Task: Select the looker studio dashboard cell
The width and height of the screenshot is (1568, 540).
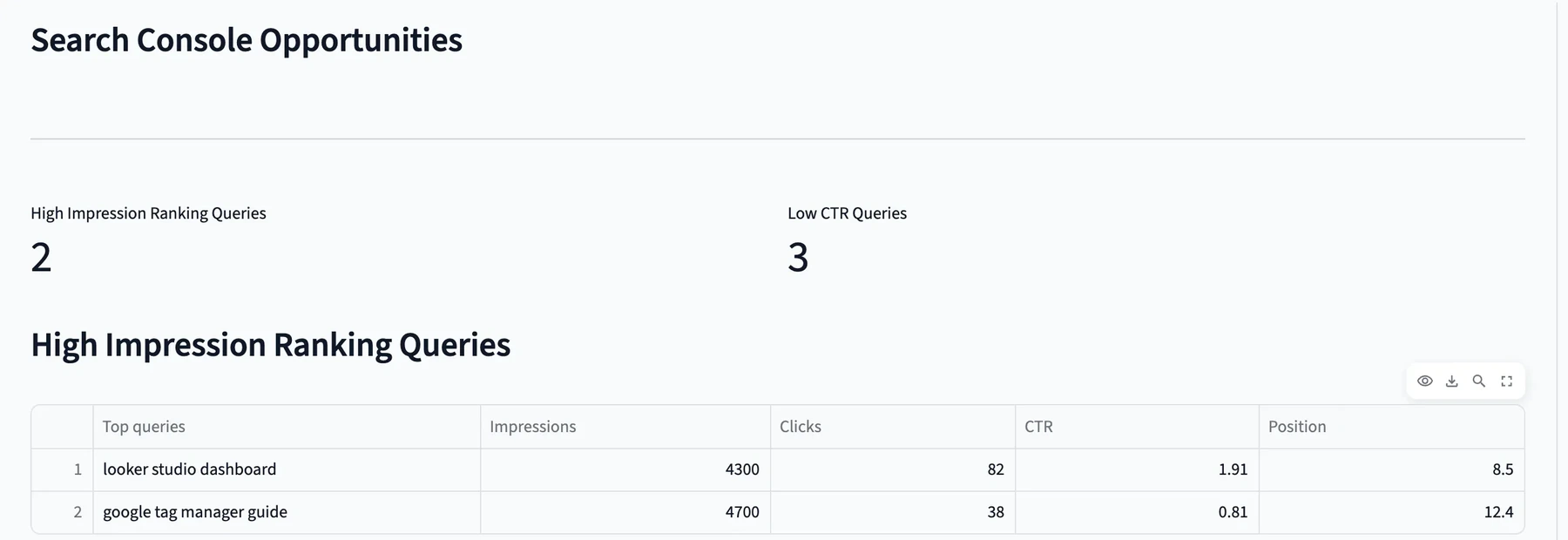Action: click(x=287, y=469)
